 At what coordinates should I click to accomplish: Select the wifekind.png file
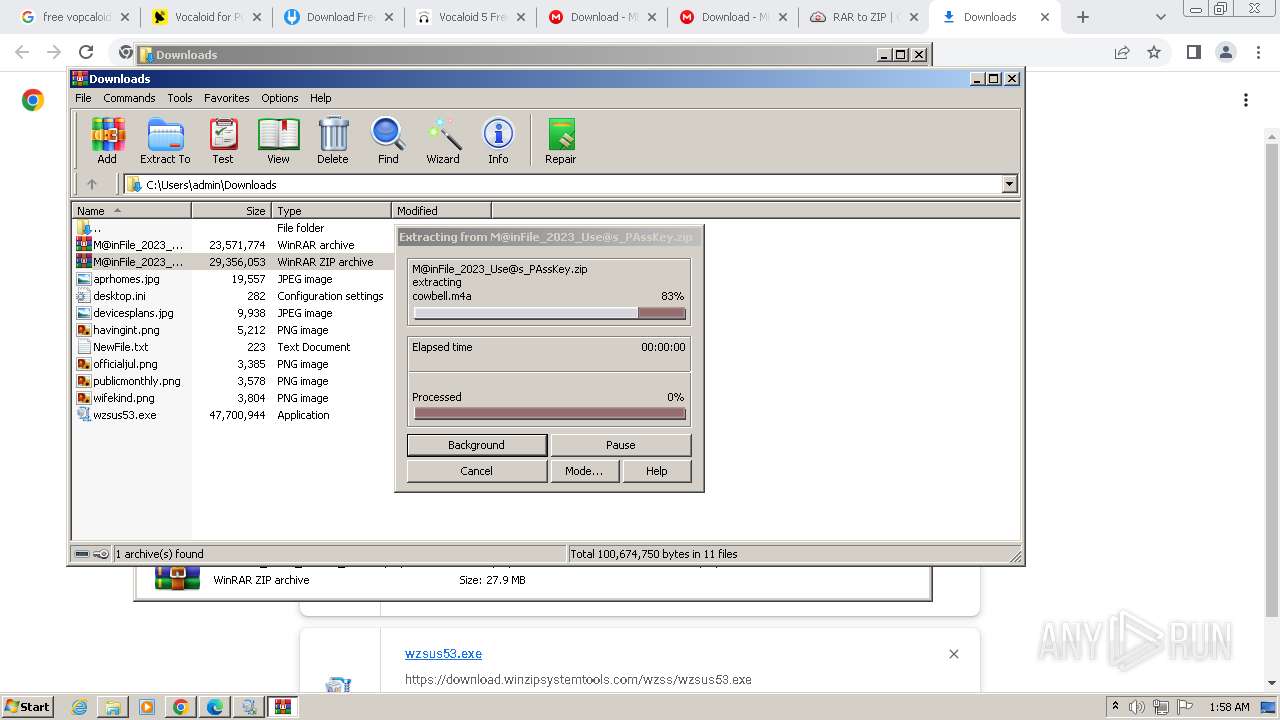pyautogui.click(x=124, y=398)
